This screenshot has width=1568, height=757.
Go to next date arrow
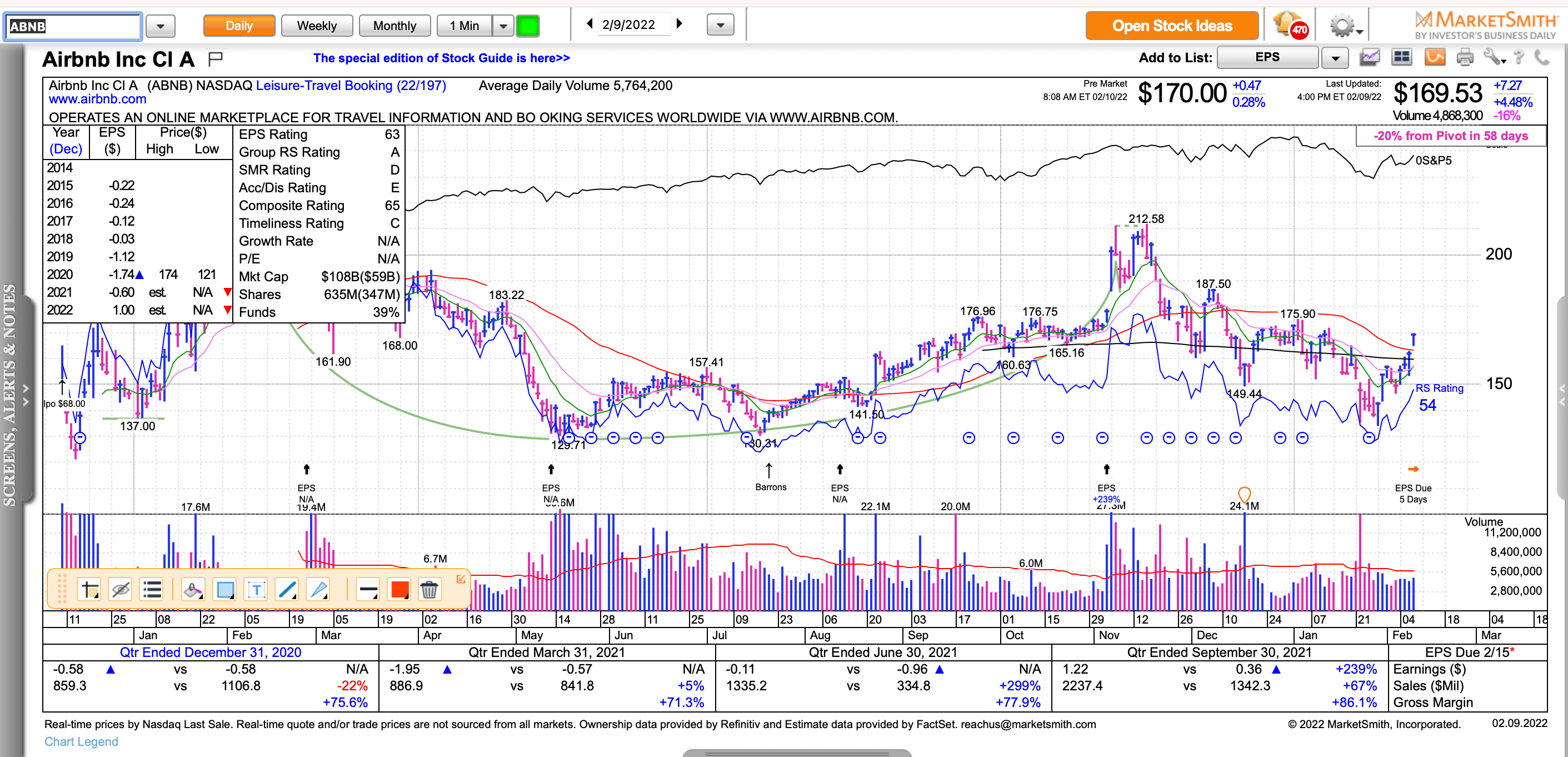pos(680,24)
